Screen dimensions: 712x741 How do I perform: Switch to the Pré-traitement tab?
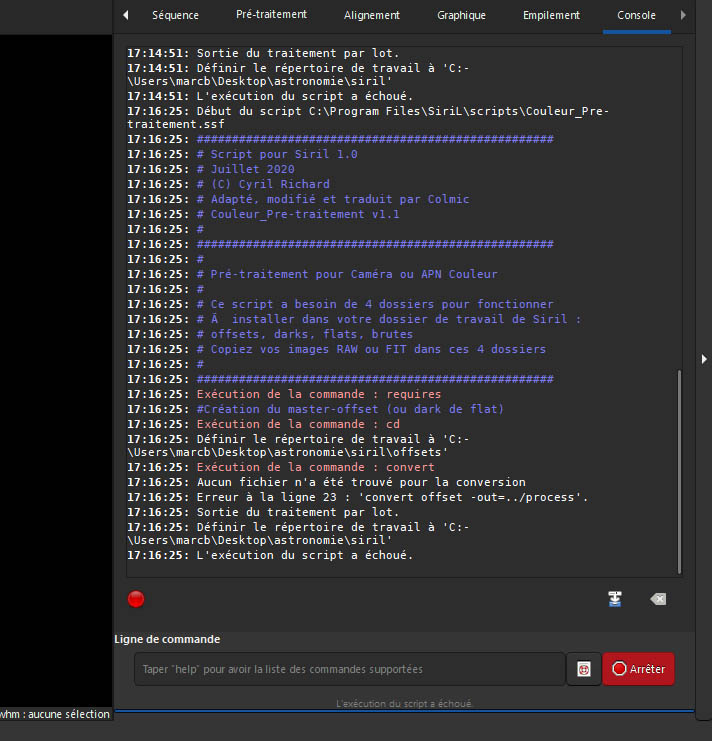pyautogui.click(x=271, y=15)
